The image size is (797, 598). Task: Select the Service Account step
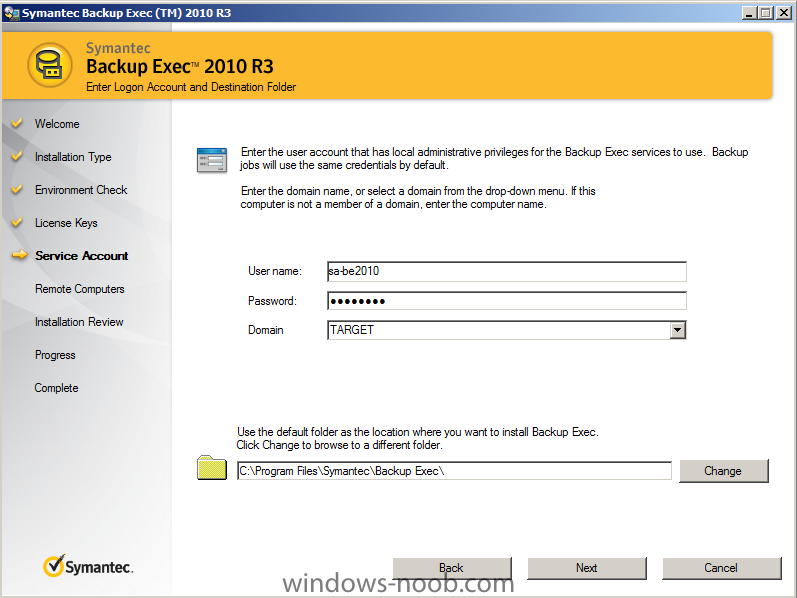[81, 256]
